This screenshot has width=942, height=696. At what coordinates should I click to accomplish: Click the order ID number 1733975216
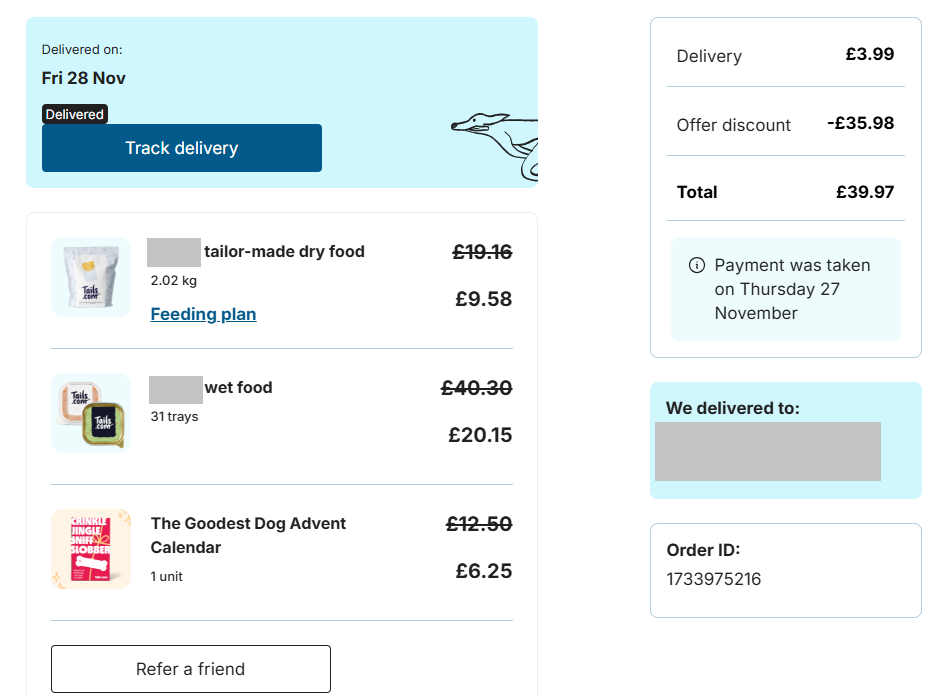[x=713, y=579]
